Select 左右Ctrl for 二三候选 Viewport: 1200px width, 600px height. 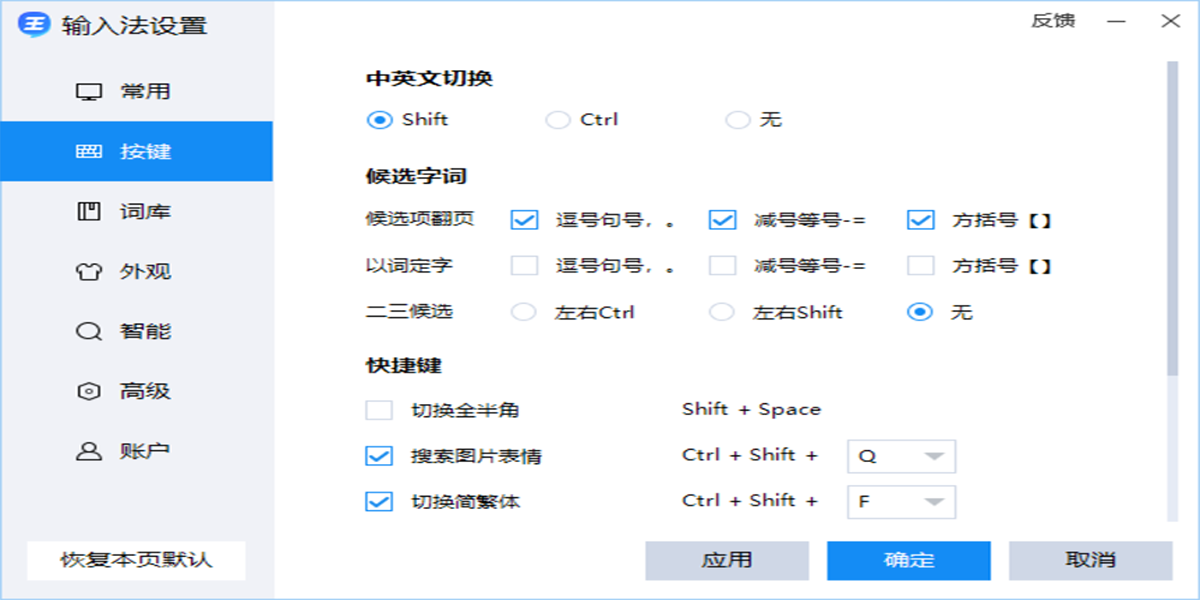522,312
